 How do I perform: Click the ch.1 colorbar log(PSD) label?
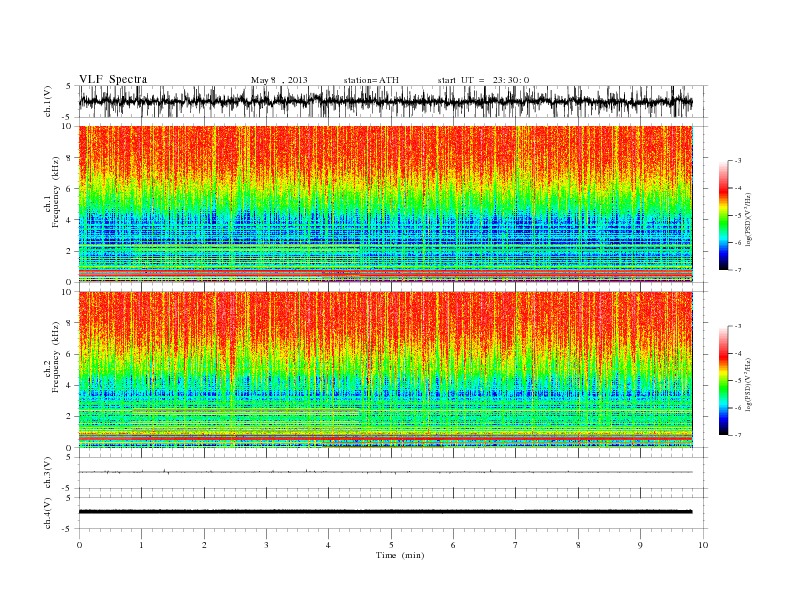748,219
